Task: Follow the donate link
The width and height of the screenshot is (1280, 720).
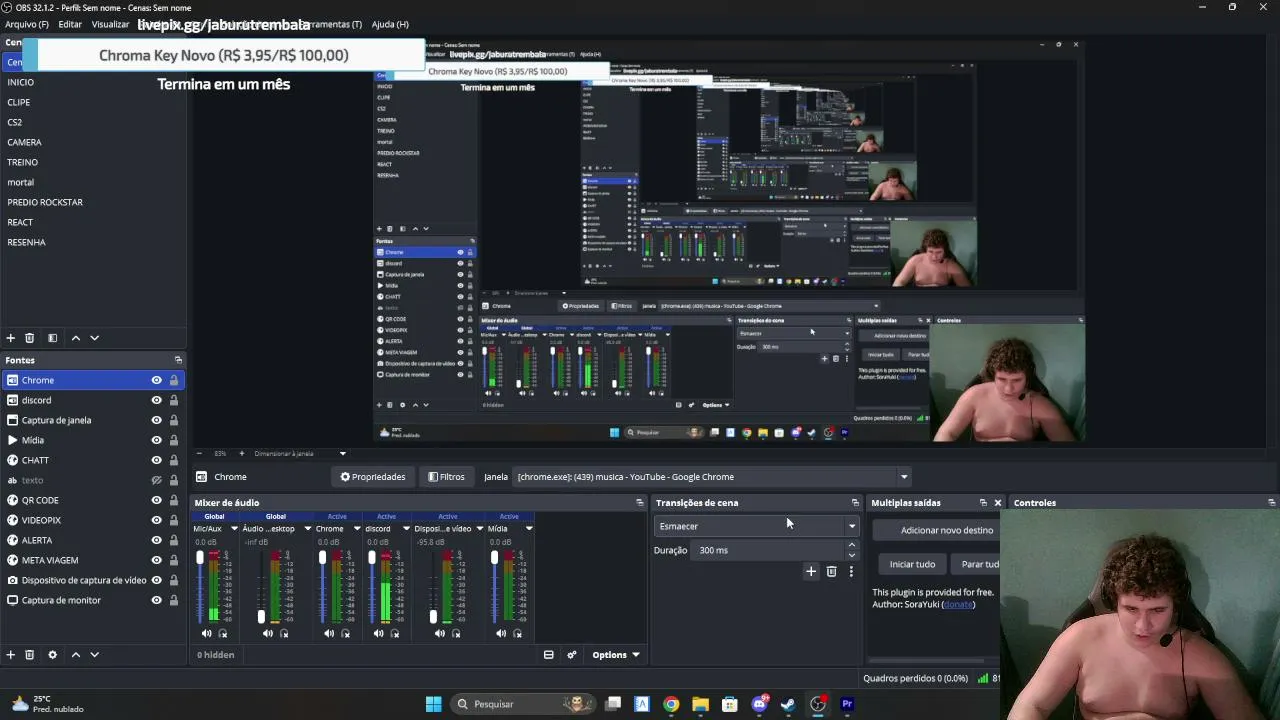Action: click(x=958, y=604)
